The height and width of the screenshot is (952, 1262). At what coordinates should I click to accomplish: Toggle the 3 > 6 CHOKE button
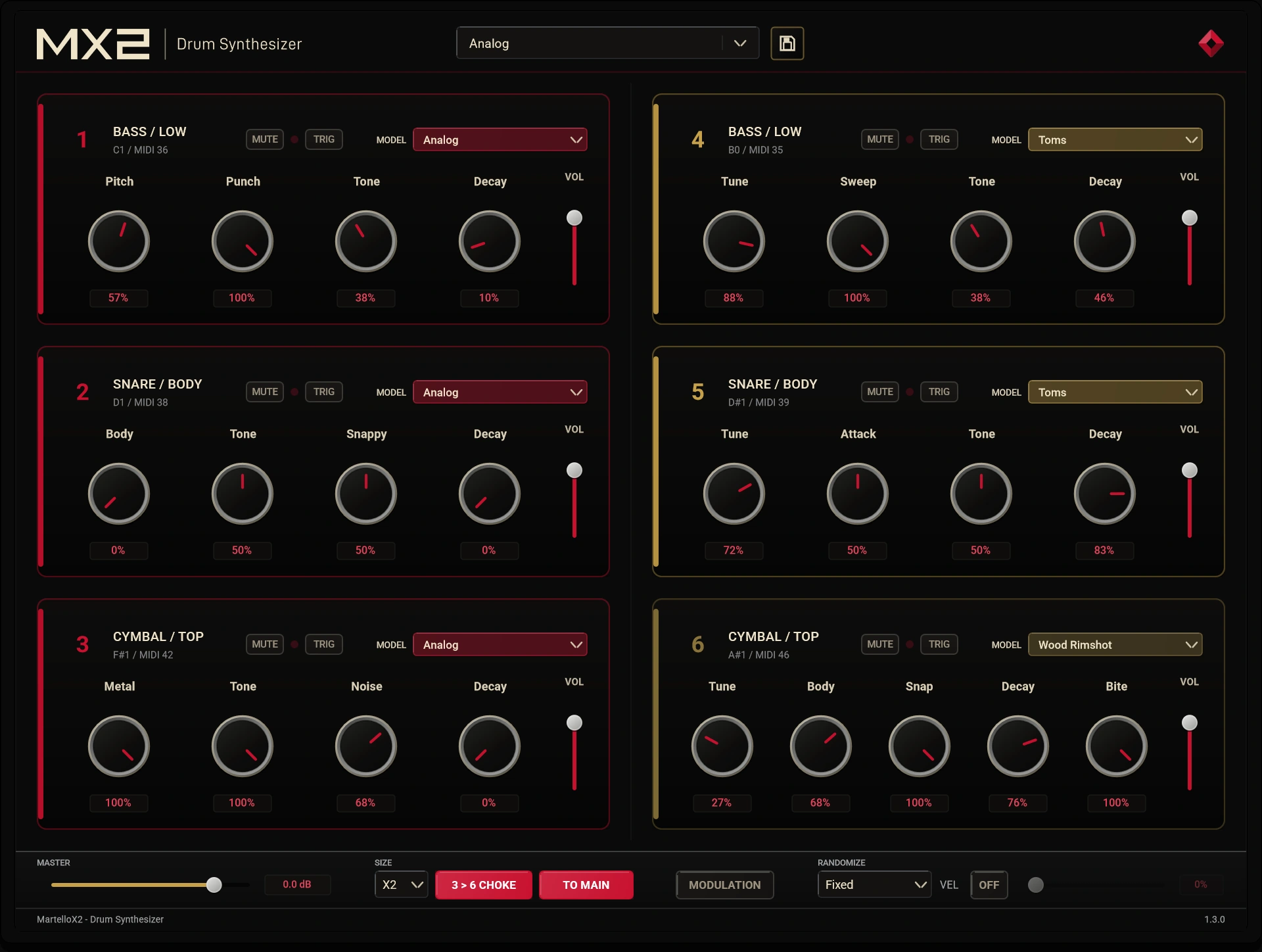point(484,885)
